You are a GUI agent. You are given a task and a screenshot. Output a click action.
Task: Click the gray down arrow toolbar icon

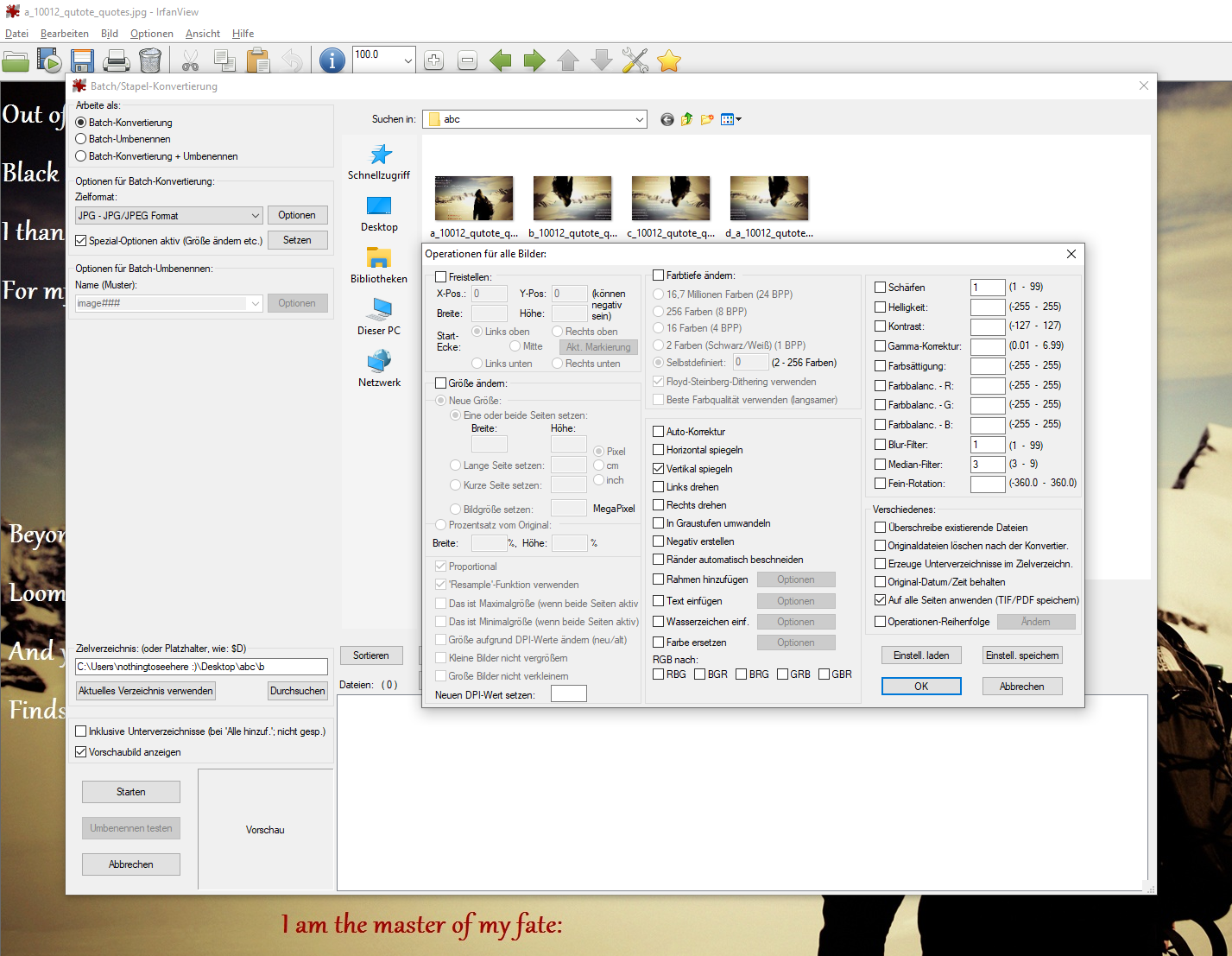pos(602,60)
